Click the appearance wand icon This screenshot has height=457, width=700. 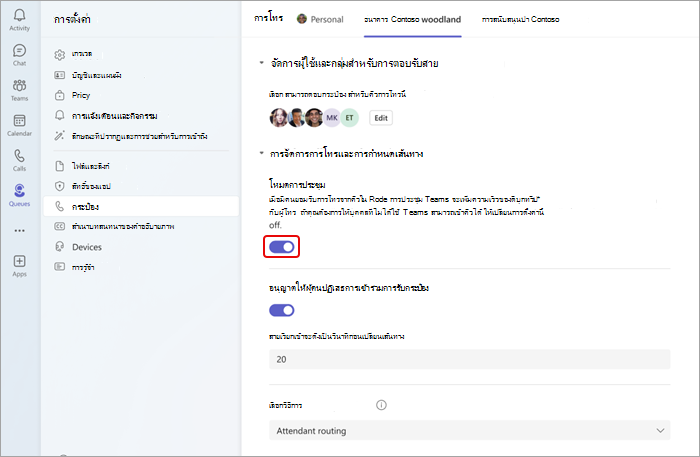tap(59, 136)
